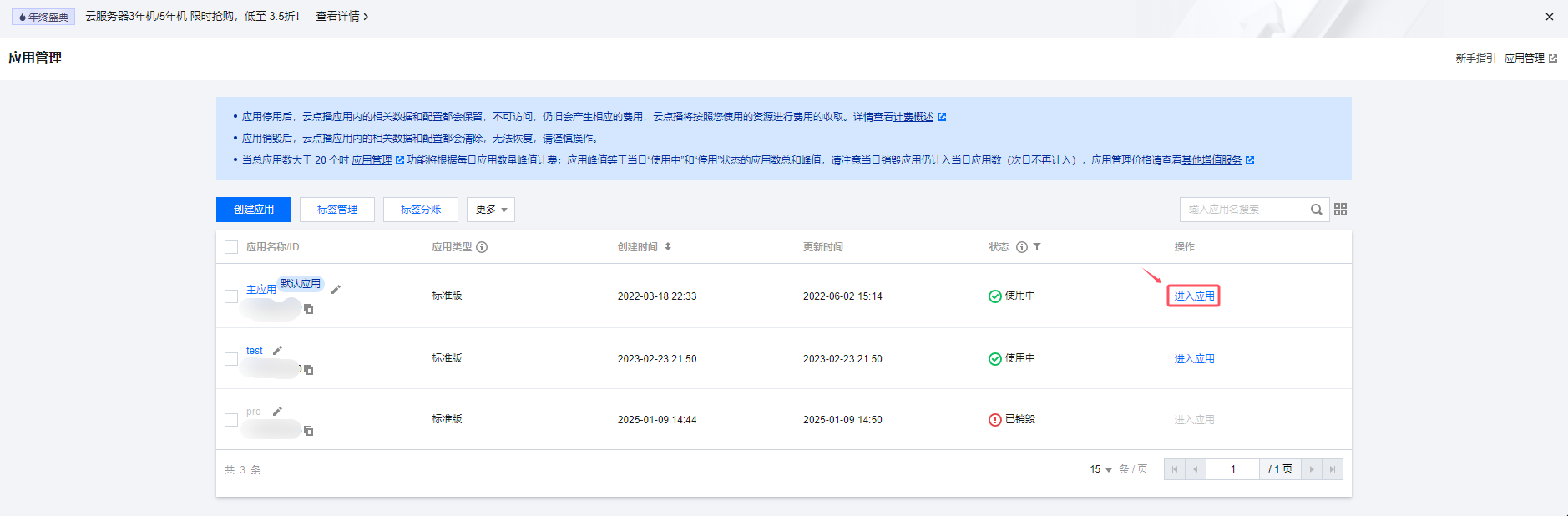Viewport: 1568px width, 516px height.
Task: Click creation time 2022-03-18 22:33
Action: pyautogui.click(x=657, y=296)
